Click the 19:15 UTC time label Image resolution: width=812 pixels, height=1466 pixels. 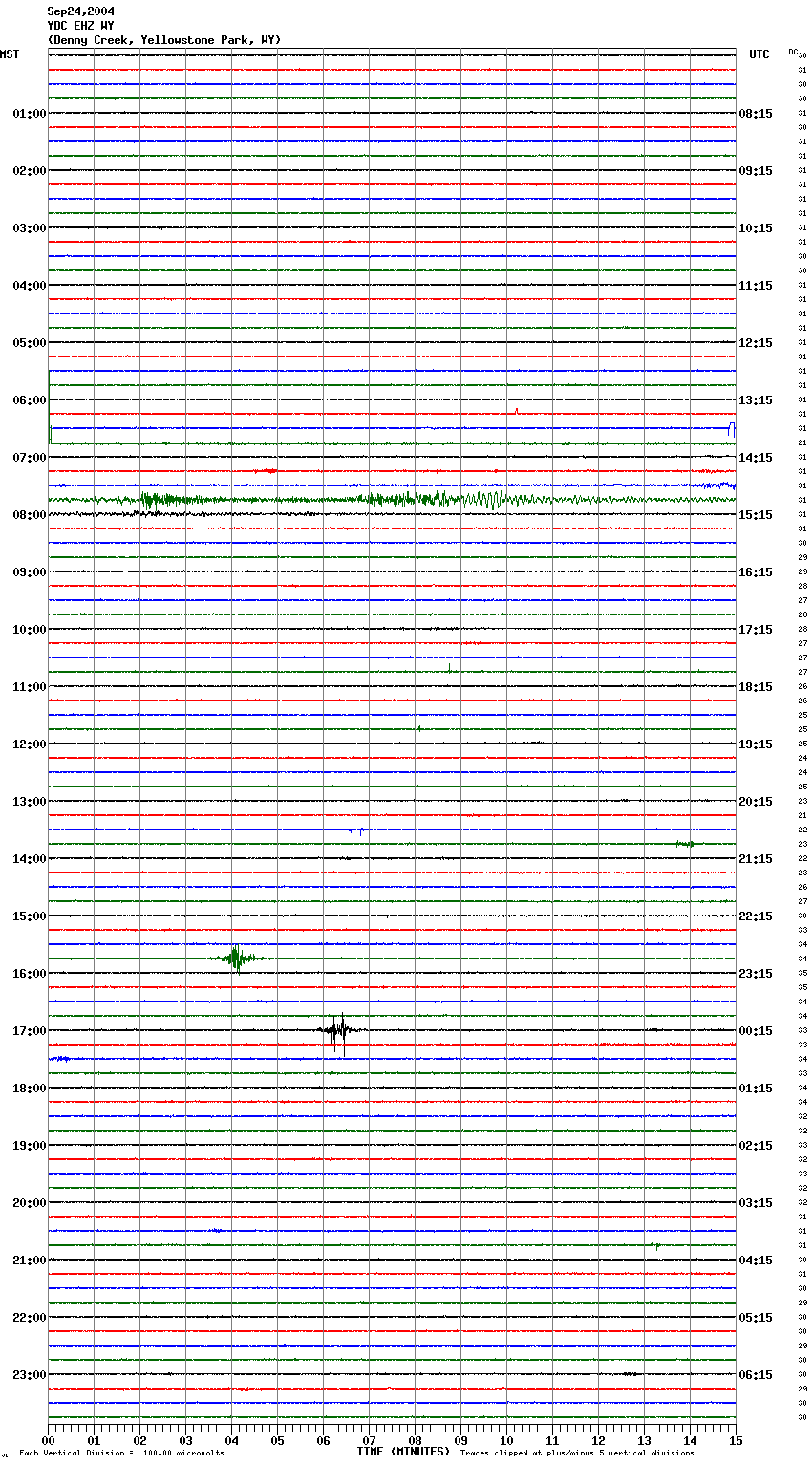(756, 744)
